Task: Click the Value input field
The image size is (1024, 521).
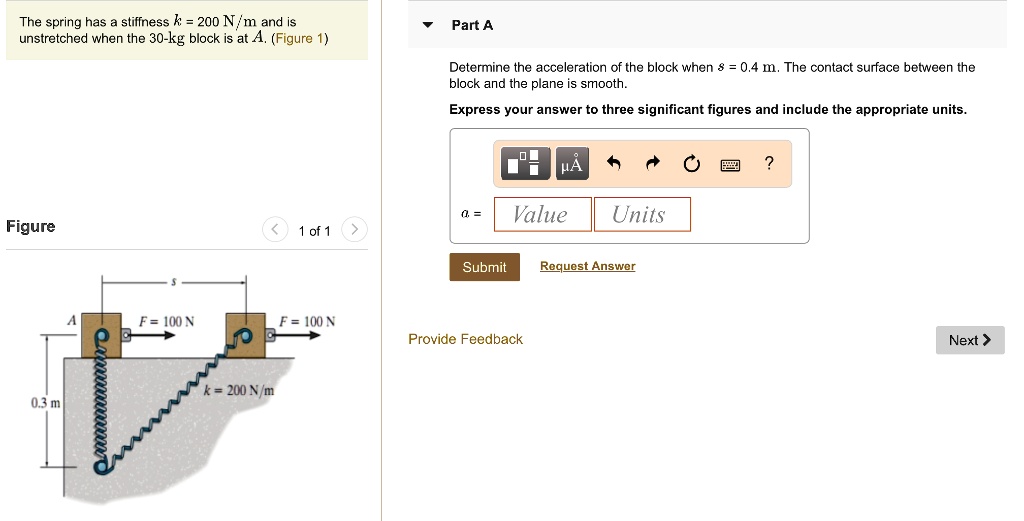Action: (543, 214)
